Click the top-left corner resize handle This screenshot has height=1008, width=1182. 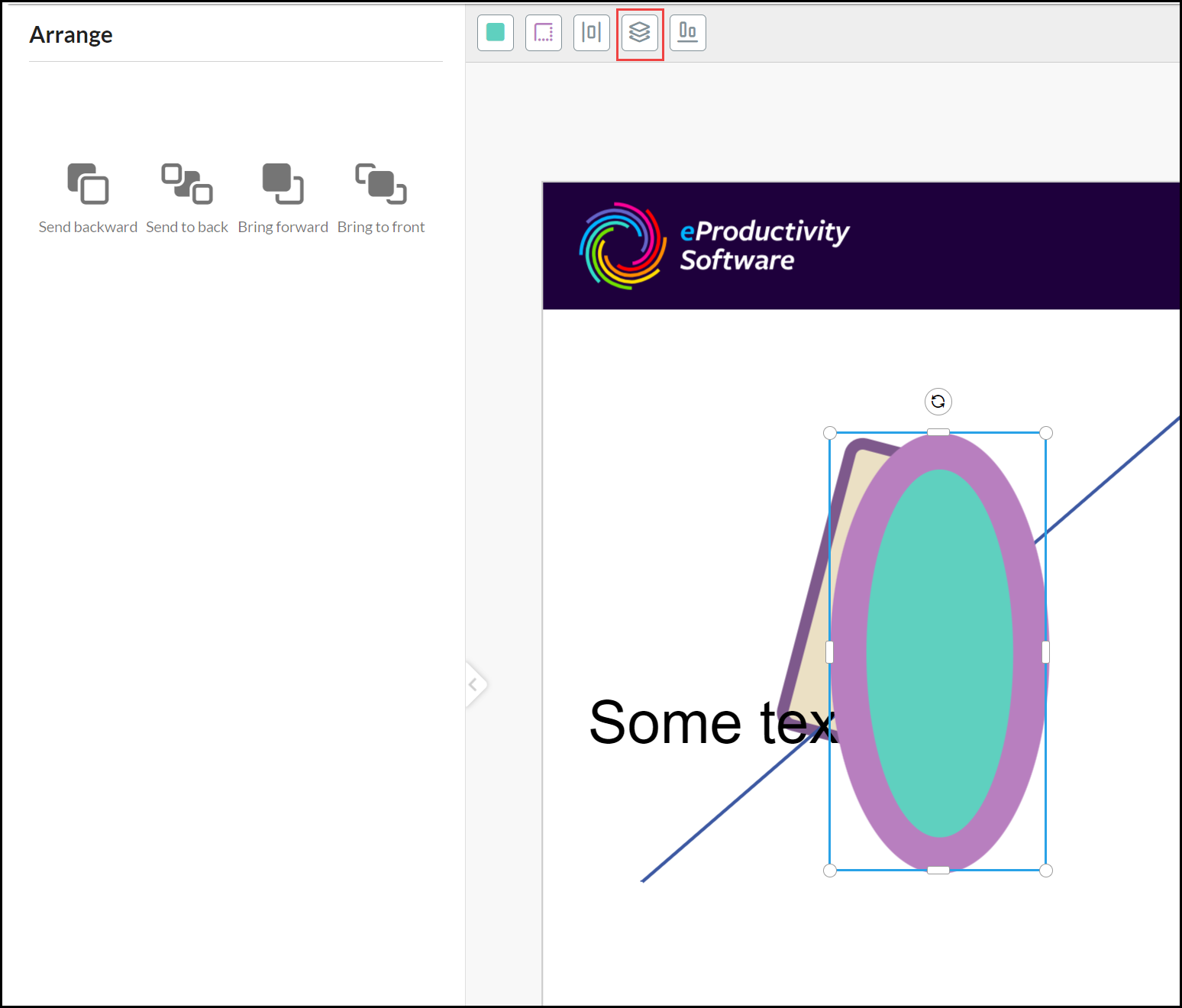tap(830, 433)
